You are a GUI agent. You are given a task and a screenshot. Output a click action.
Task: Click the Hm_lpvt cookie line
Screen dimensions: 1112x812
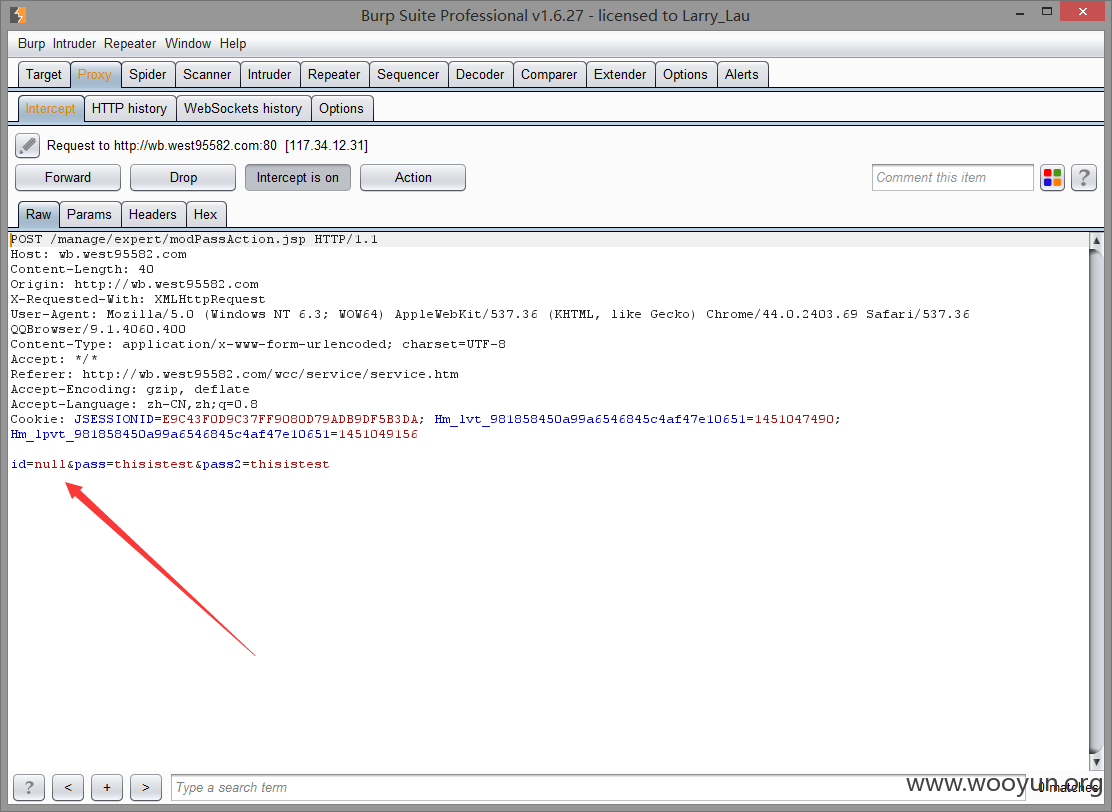coord(213,434)
